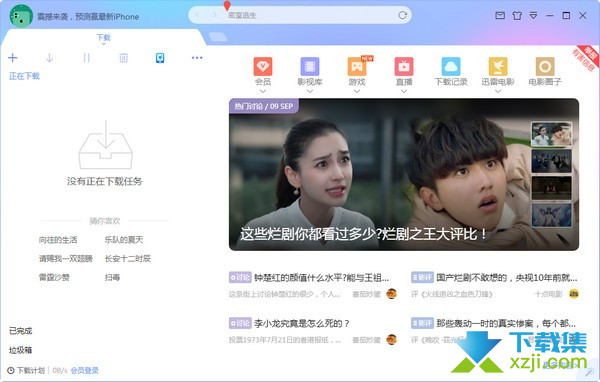Click the 会员登录 link
The width and height of the screenshot is (600, 382).
pos(85,371)
